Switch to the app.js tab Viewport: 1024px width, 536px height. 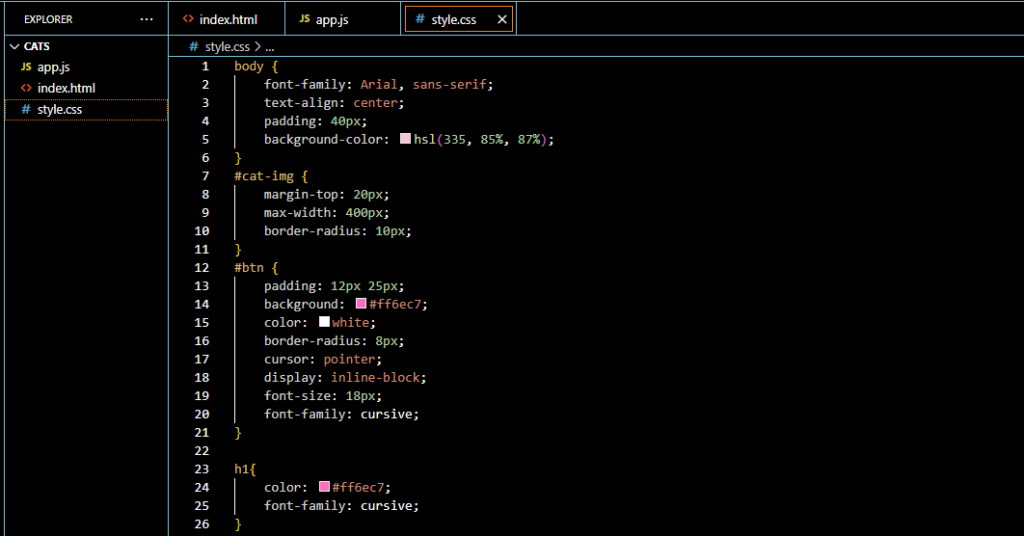point(332,19)
